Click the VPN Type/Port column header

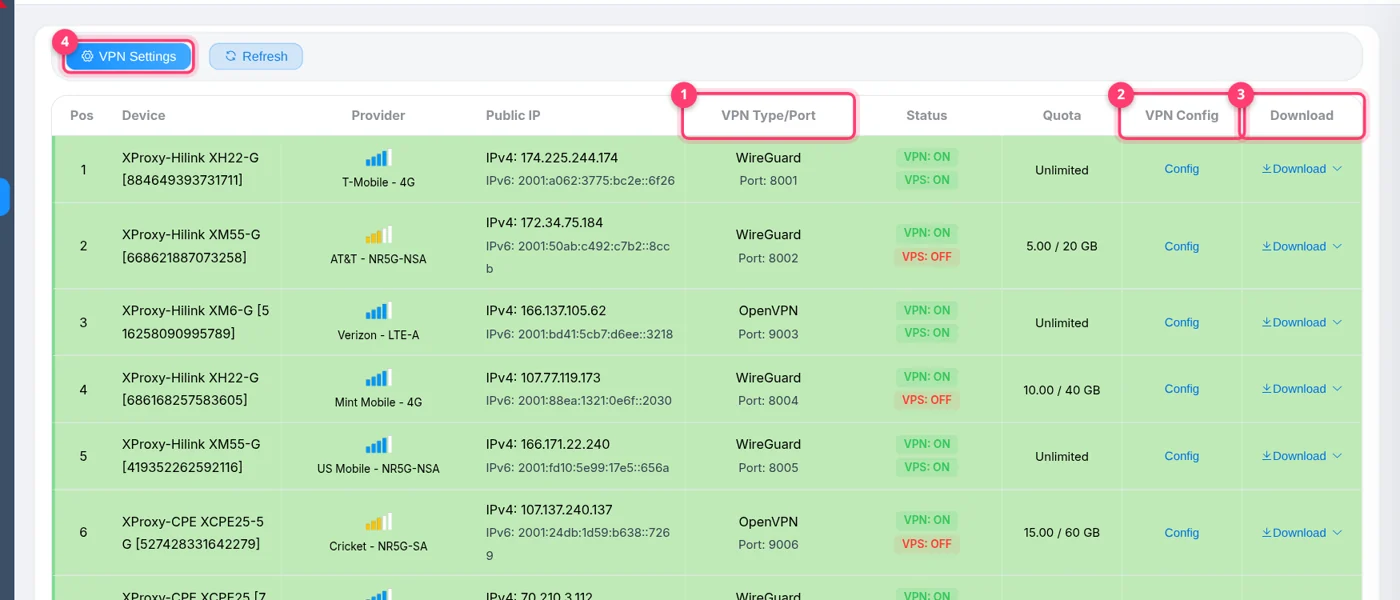pos(768,115)
